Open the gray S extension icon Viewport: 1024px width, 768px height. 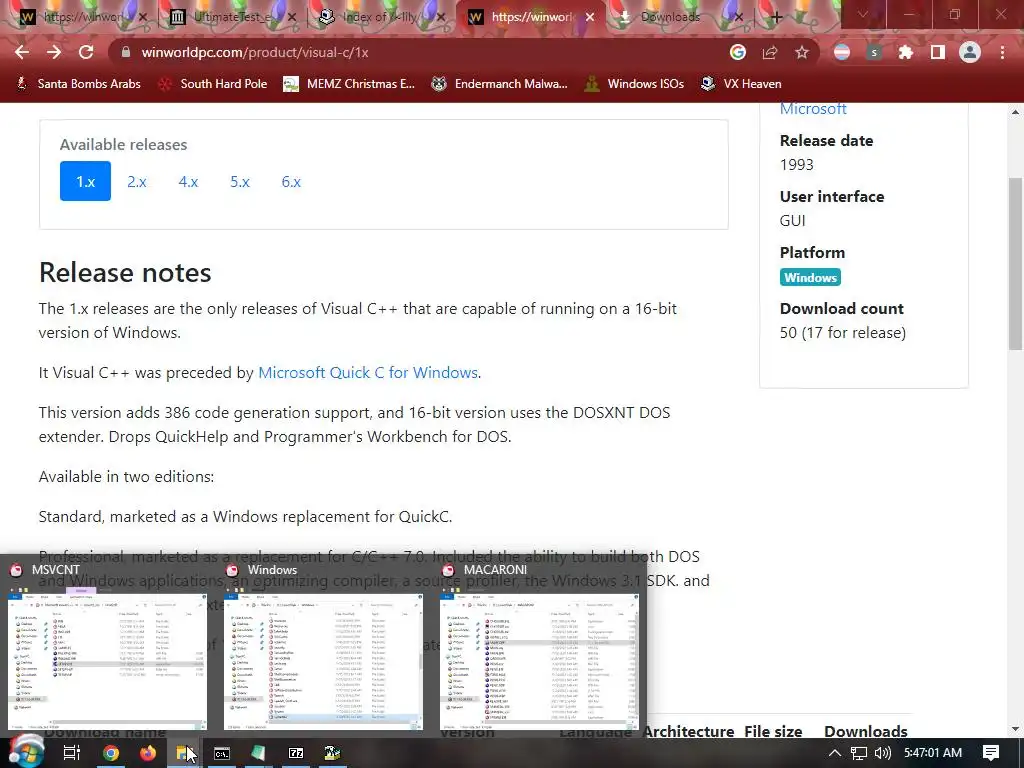[874, 52]
